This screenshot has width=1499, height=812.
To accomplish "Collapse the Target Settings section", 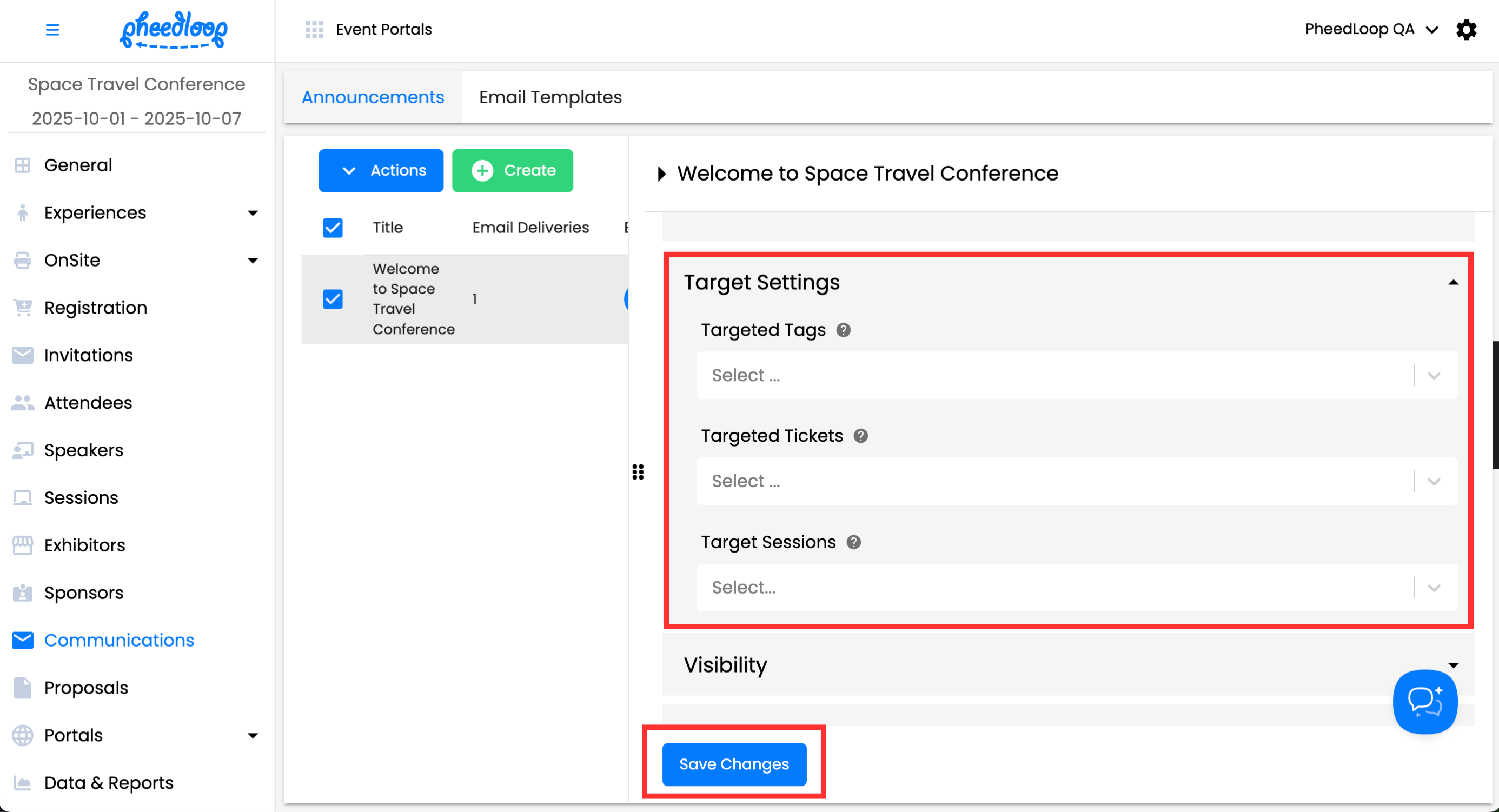I will pos(1453,283).
